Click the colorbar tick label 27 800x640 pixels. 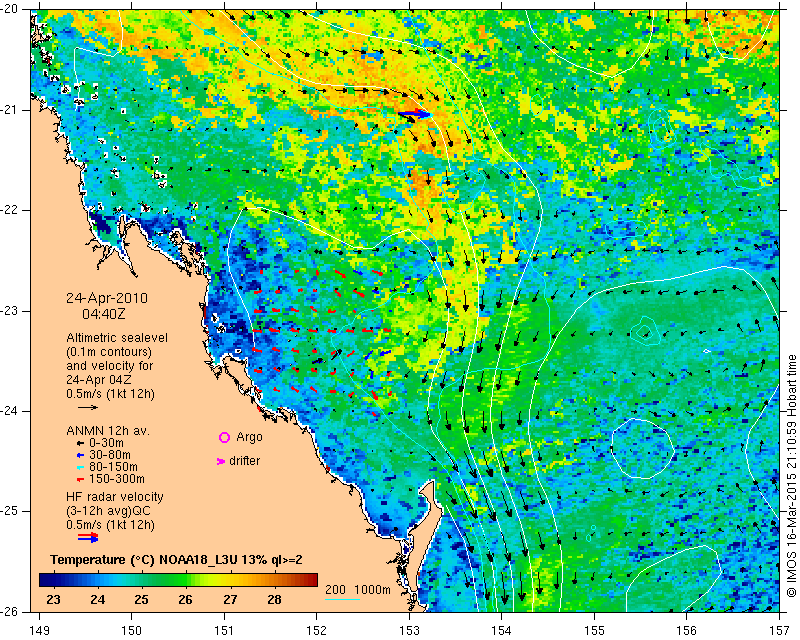pos(230,600)
